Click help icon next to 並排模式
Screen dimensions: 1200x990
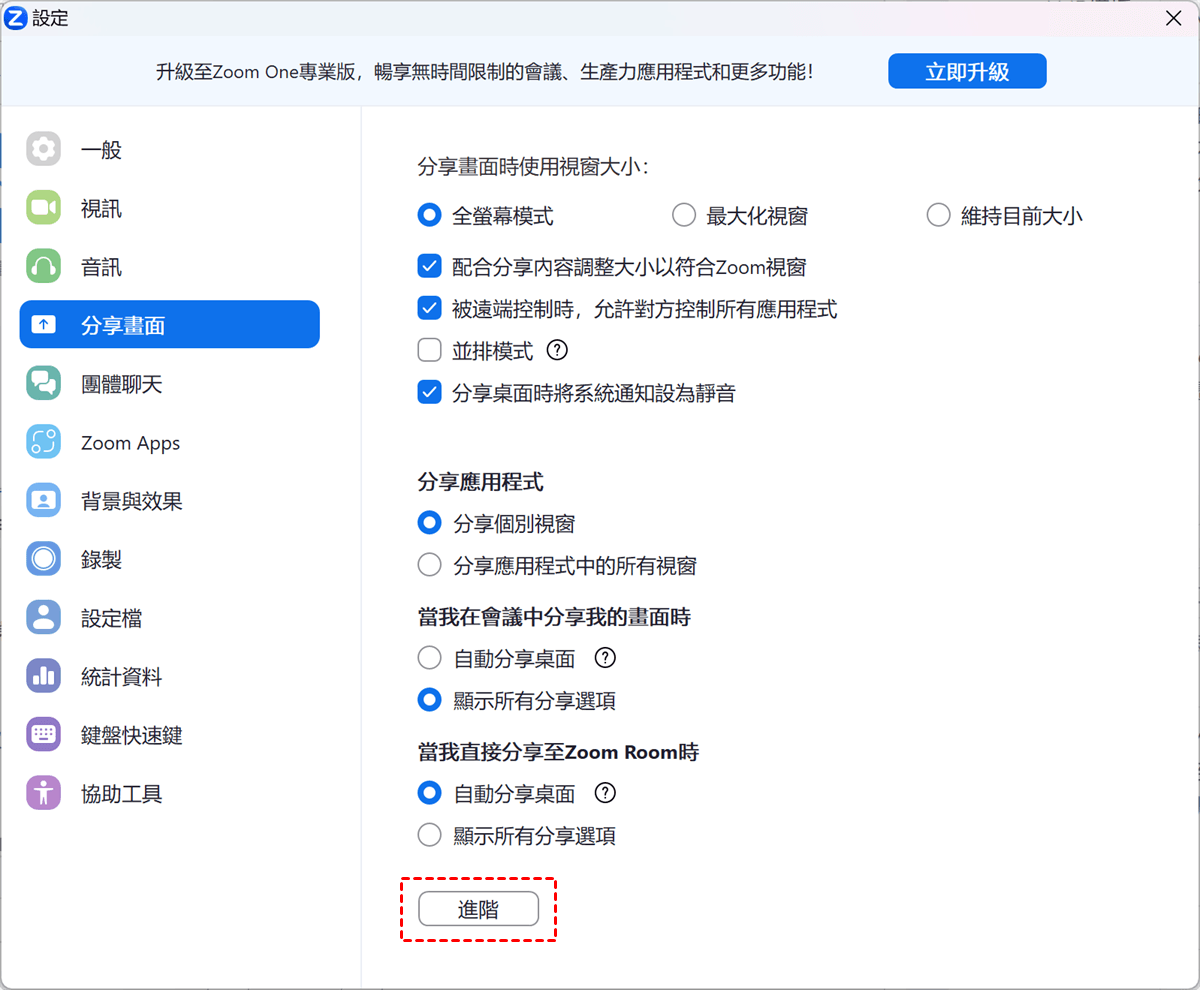tap(558, 351)
